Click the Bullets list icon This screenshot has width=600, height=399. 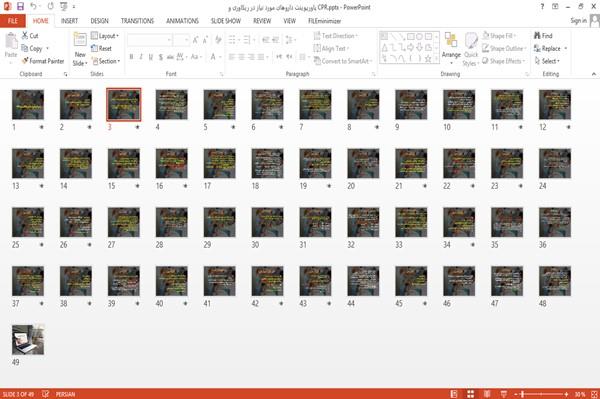tap(232, 39)
